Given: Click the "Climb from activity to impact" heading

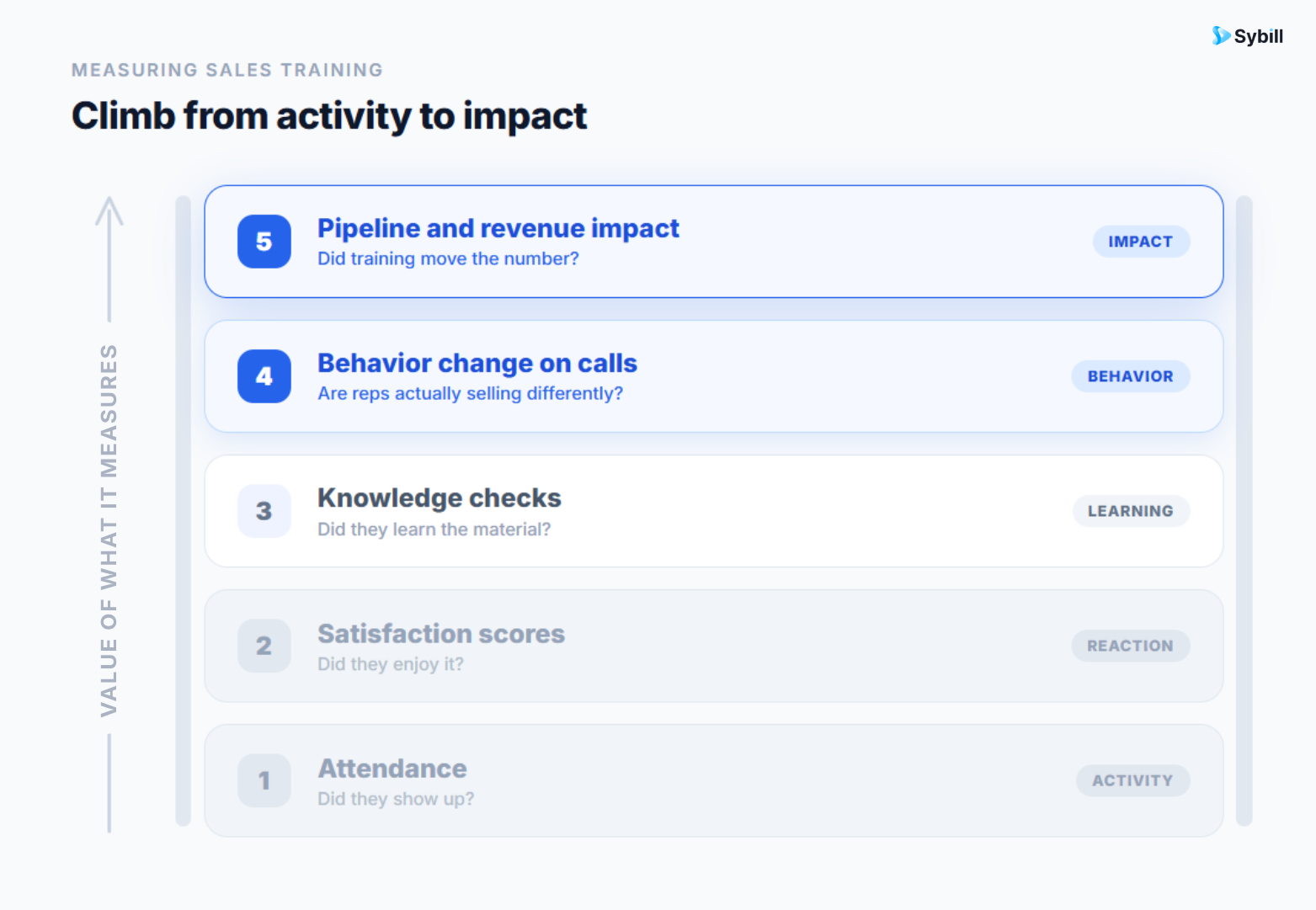Looking at the screenshot, I should [x=329, y=116].
